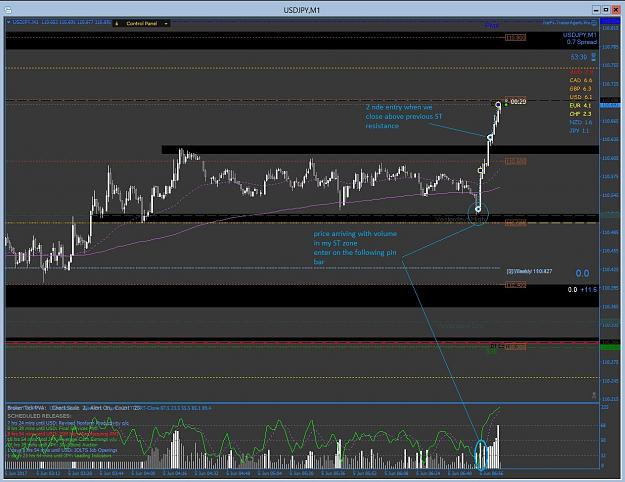Click the Weekly pivot level label
Screen dimensions: 625x482
tap(529, 271)
